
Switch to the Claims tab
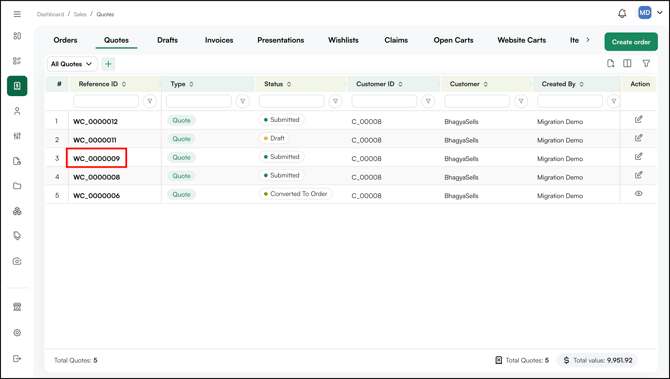396,40
